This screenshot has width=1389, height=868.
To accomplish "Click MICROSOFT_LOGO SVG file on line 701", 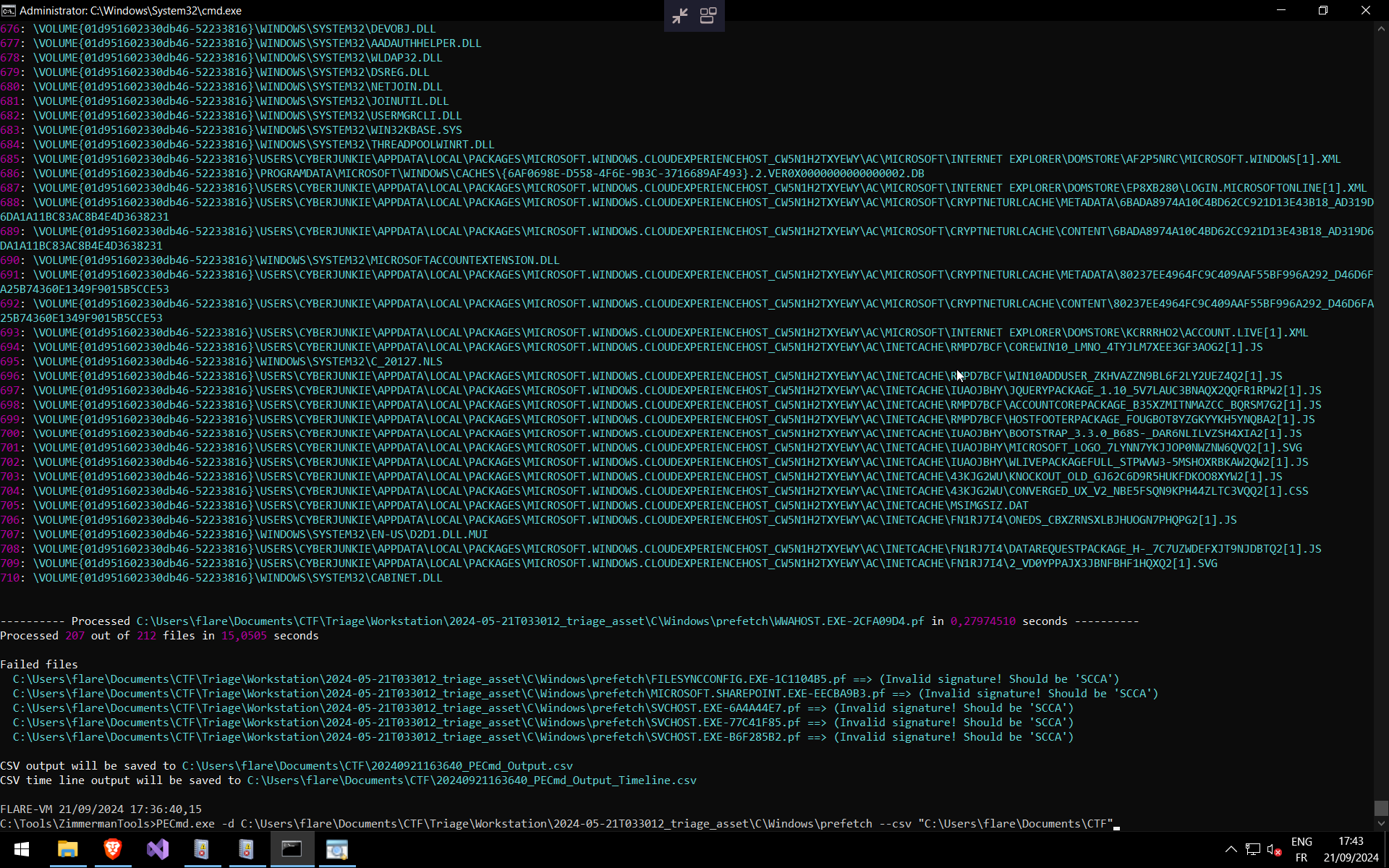I will tap(1155, 448).
